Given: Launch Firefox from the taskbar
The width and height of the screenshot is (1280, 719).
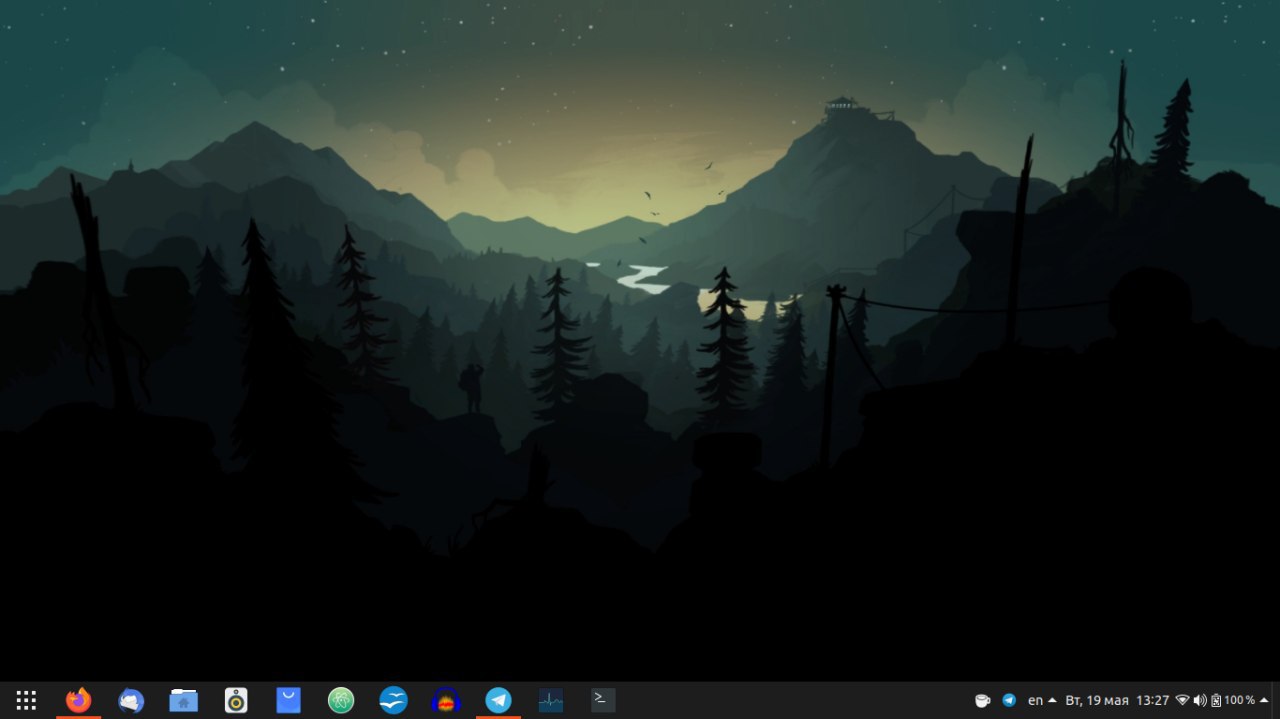Looking at the screenshot, I should 78,701.
